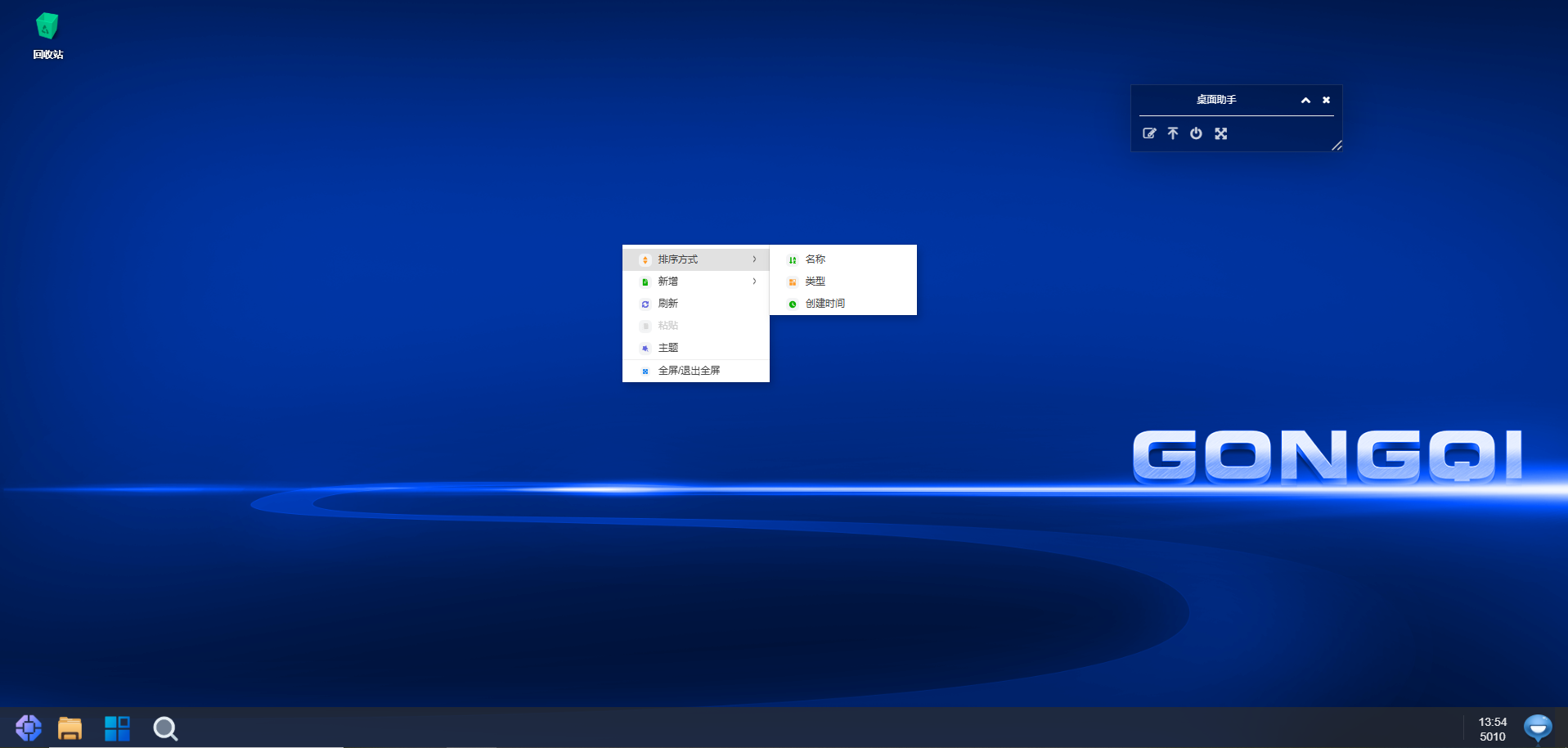Open the start menu icon on the taskbar
The image size is (1568, 748).
pos(29,728)
